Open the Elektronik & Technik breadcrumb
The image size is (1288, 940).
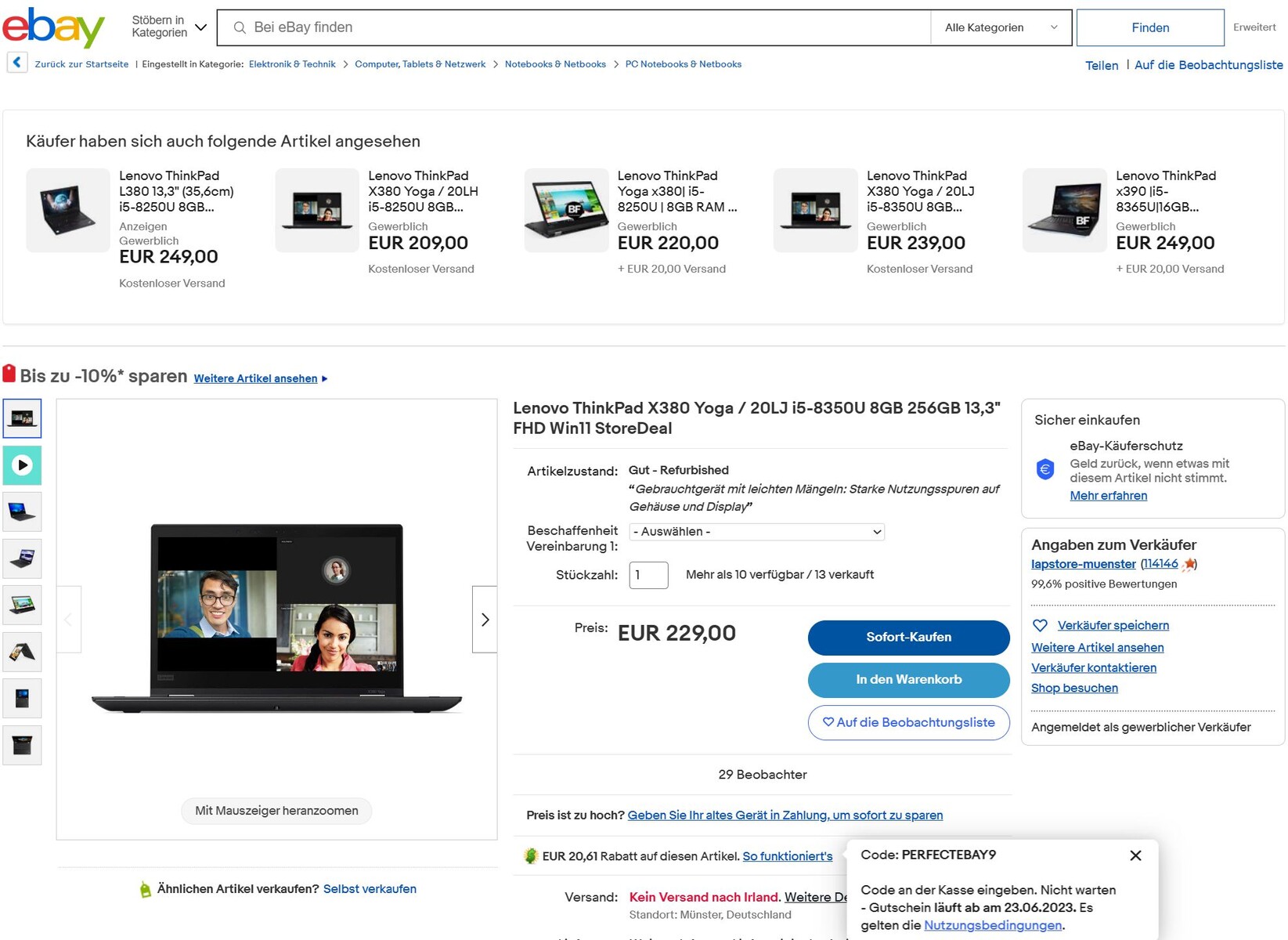pos(292,64)
